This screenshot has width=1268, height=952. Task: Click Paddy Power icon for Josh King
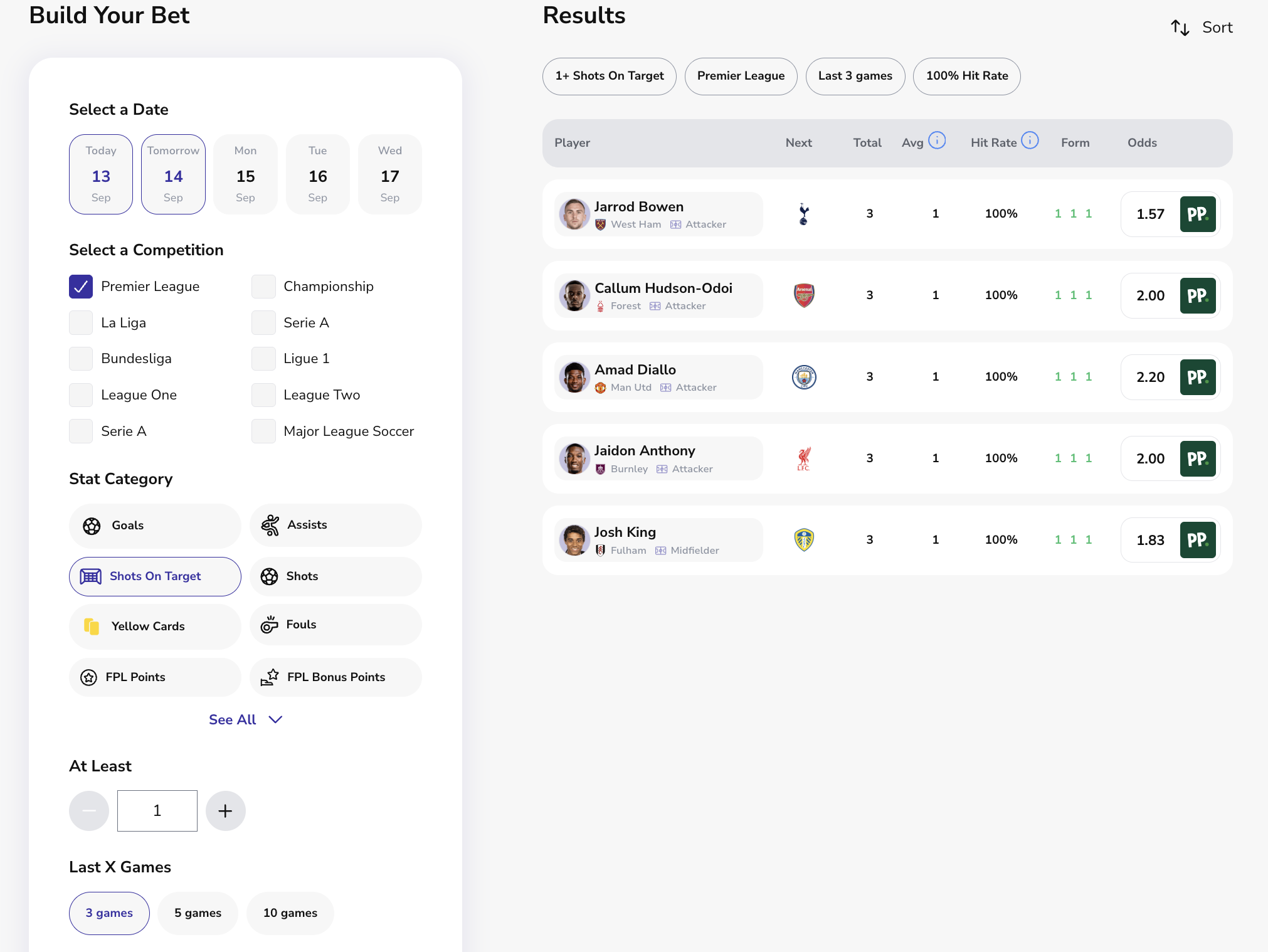[1197, 540]
